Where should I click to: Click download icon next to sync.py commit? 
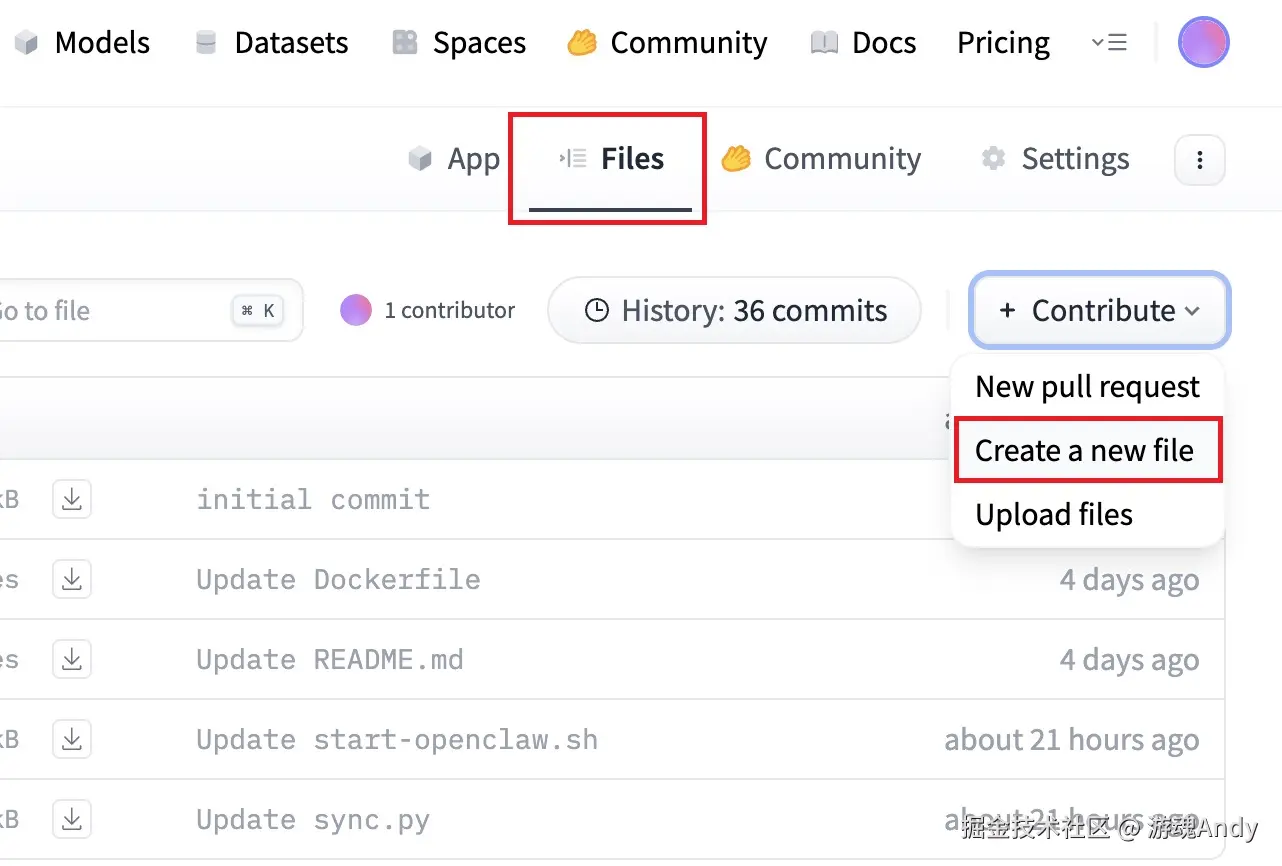click(72, 820)
